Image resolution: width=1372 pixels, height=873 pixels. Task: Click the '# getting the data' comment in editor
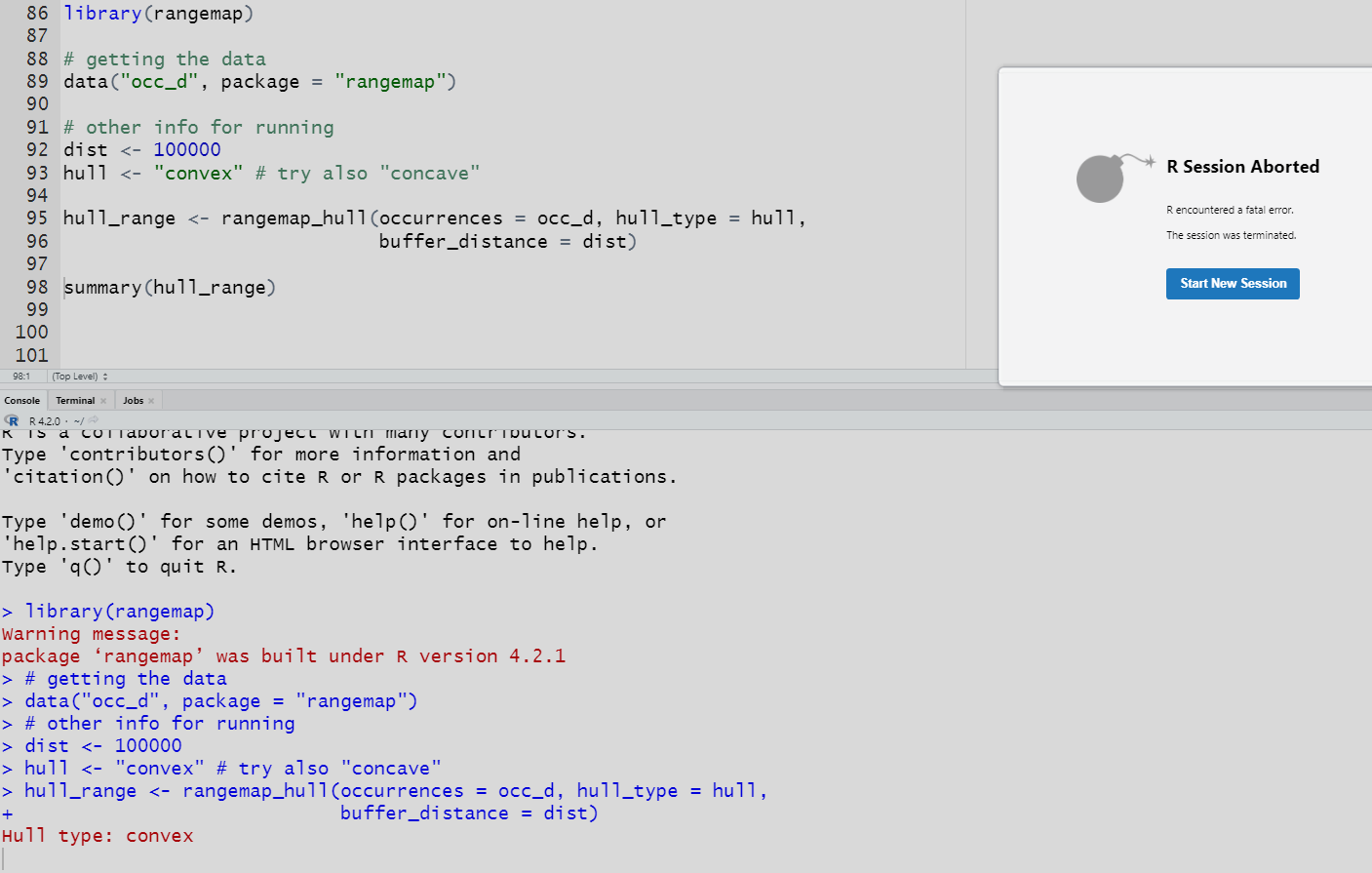pos(164,60)
